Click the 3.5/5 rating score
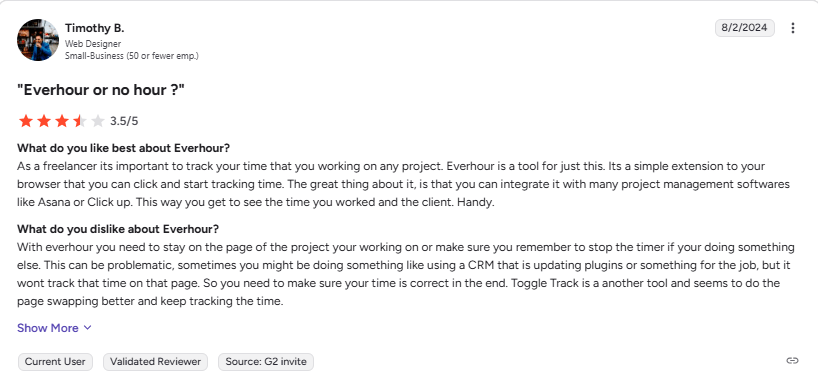This screenshot has height=381, width=818. (124, 122)
